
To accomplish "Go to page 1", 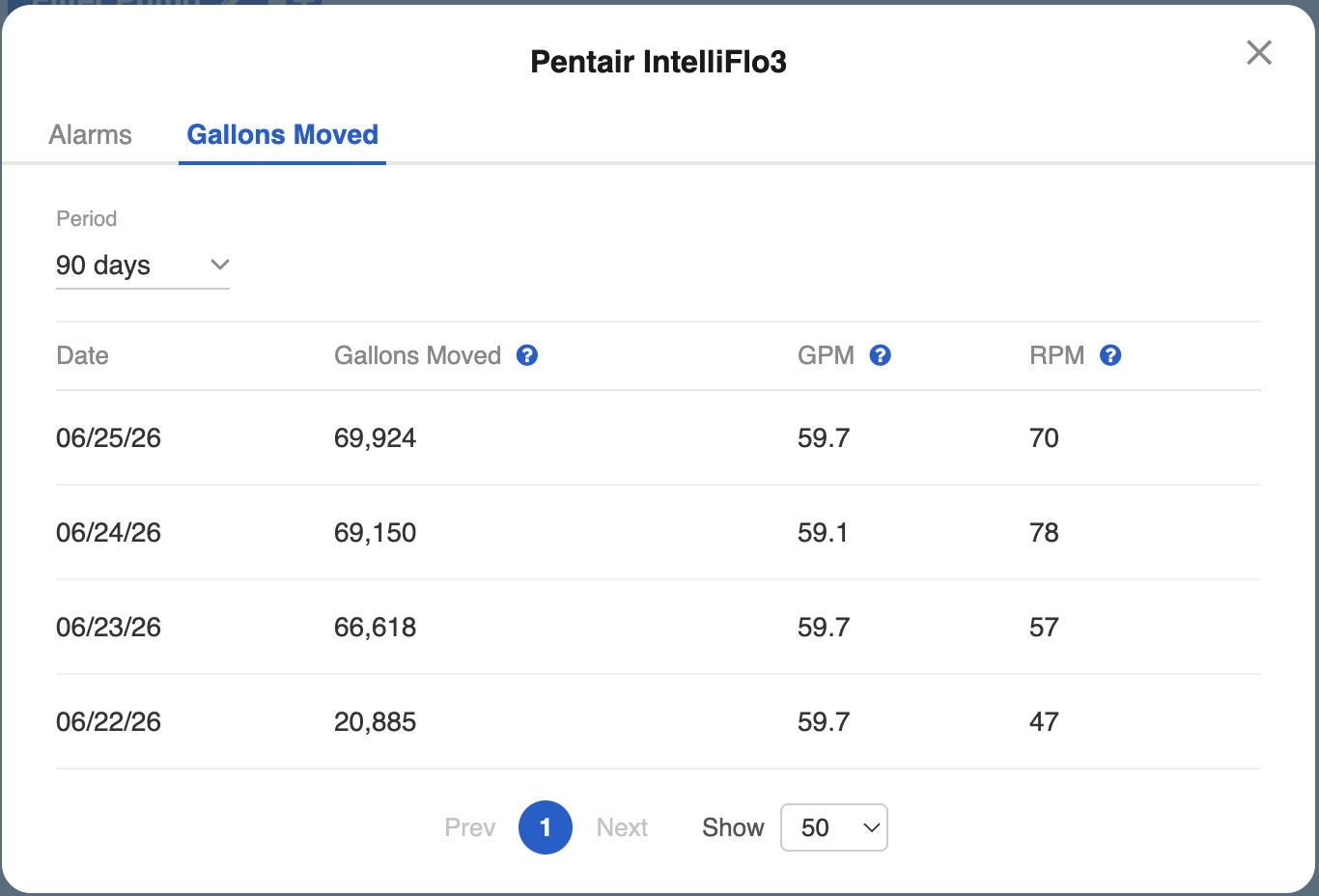I will pos(546,827).
